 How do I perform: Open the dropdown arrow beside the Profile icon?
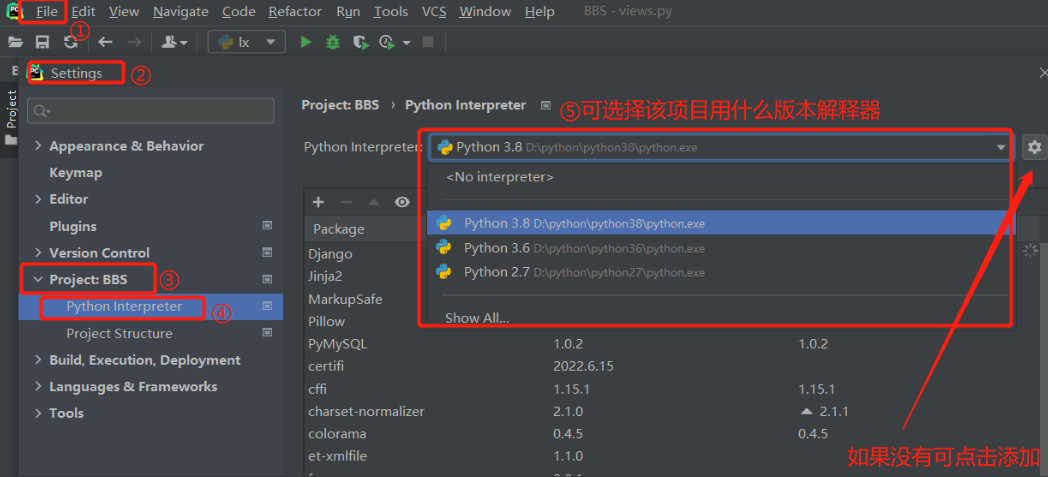tap(406, 43)
